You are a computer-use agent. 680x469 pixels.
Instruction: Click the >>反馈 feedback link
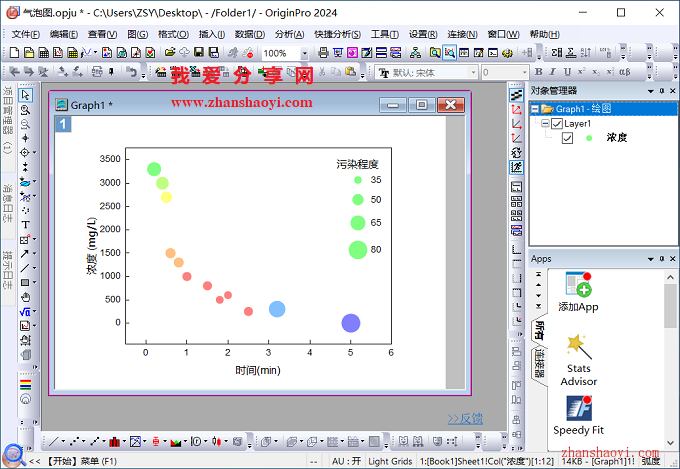pyautogui.click(x=465, y=419)
